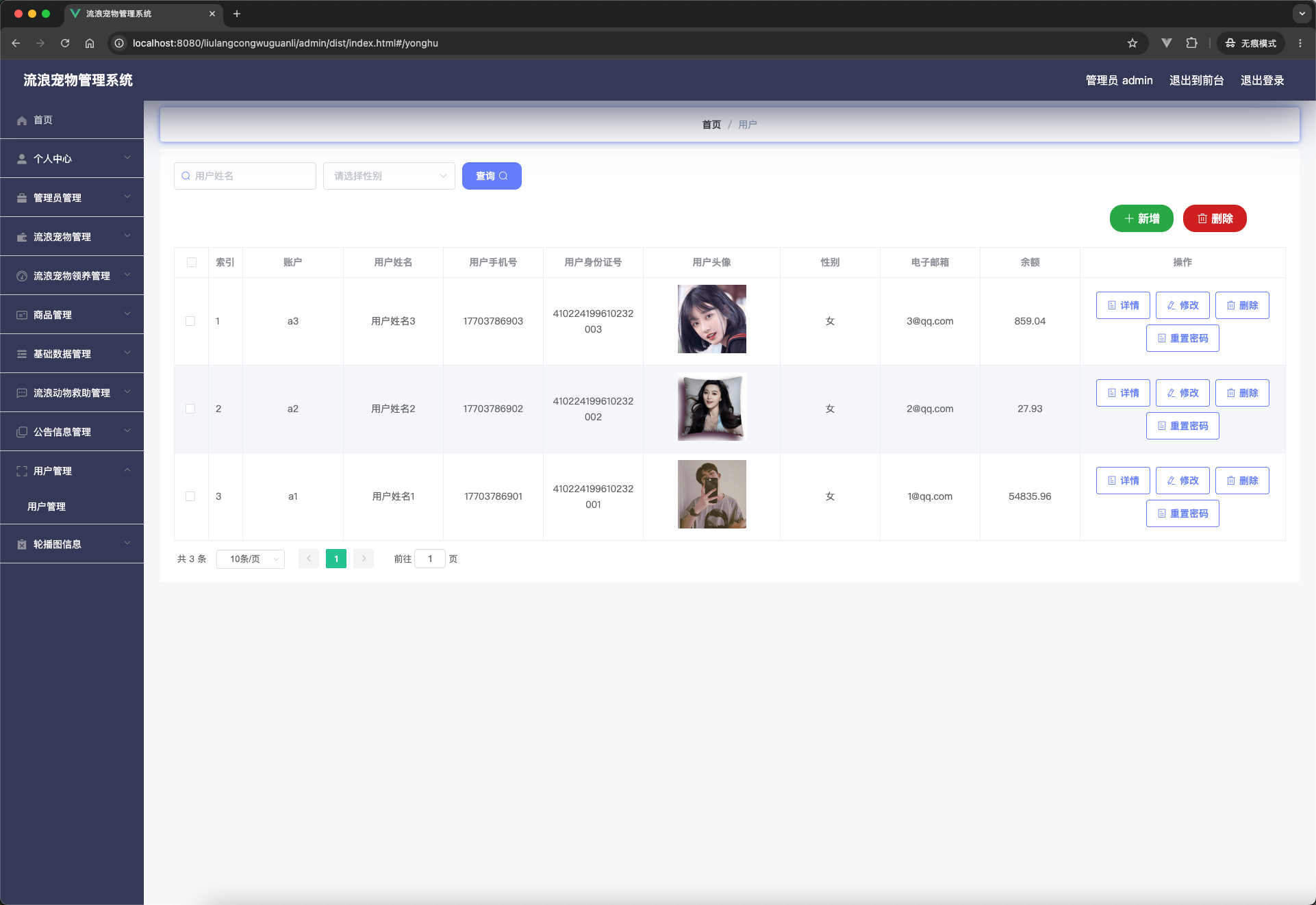Screen dimensions: 1316x905
Task: Toggle the select-all checkbox in table header
Action: pyautogui.click(x=192, y=262)
